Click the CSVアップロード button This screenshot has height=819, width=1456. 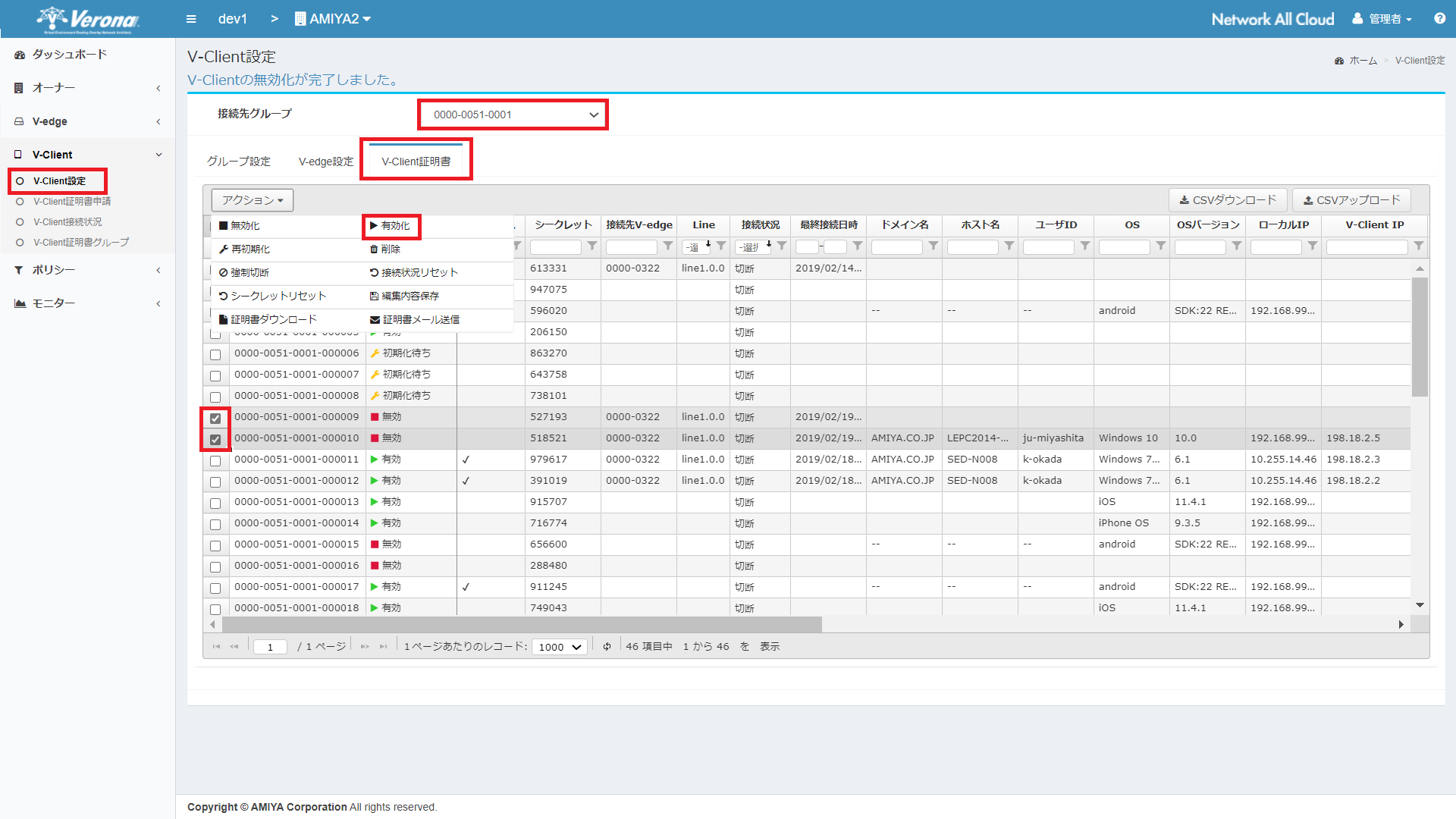[1351, 200]
